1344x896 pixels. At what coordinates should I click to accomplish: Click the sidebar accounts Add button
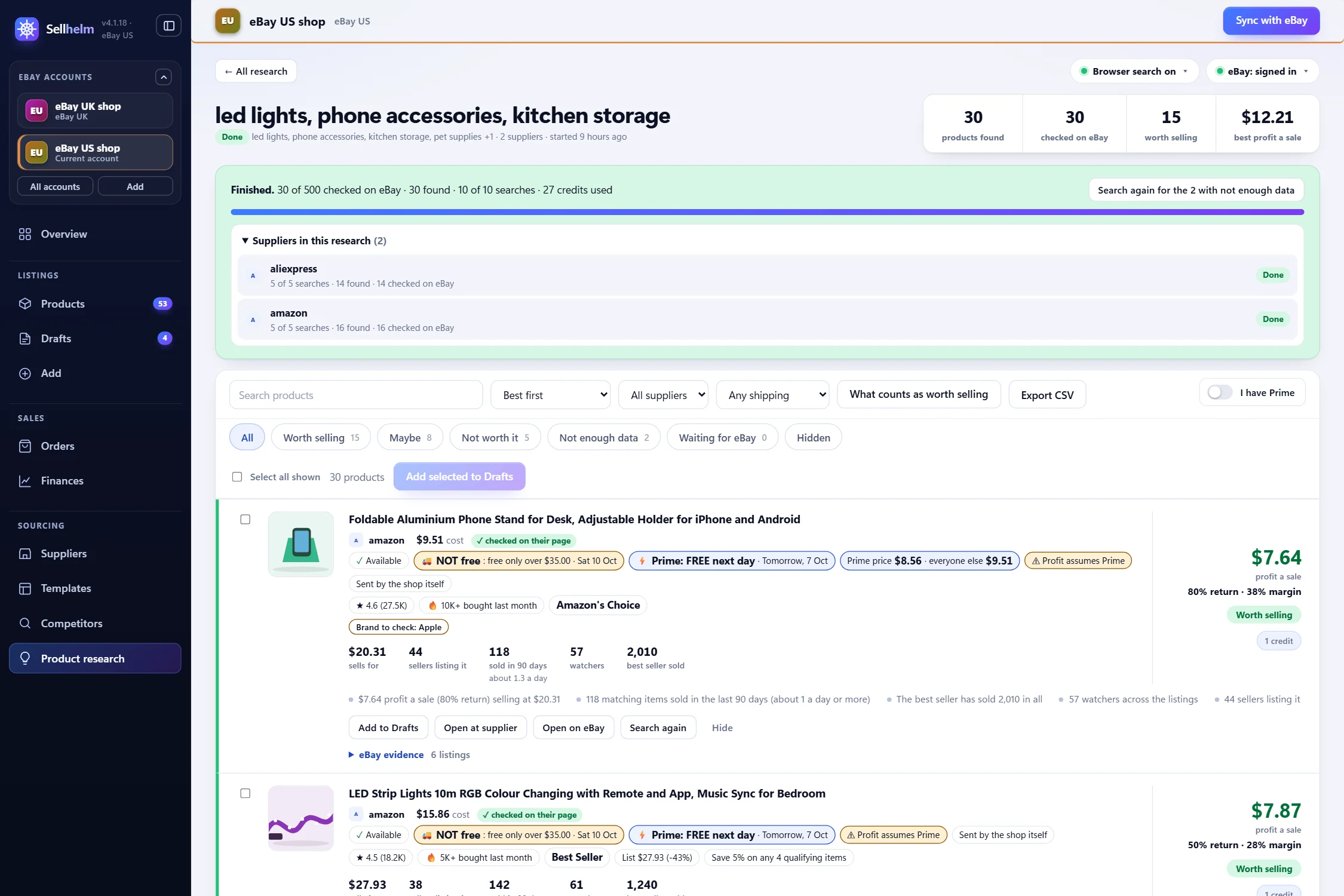[x=135, y=186]
